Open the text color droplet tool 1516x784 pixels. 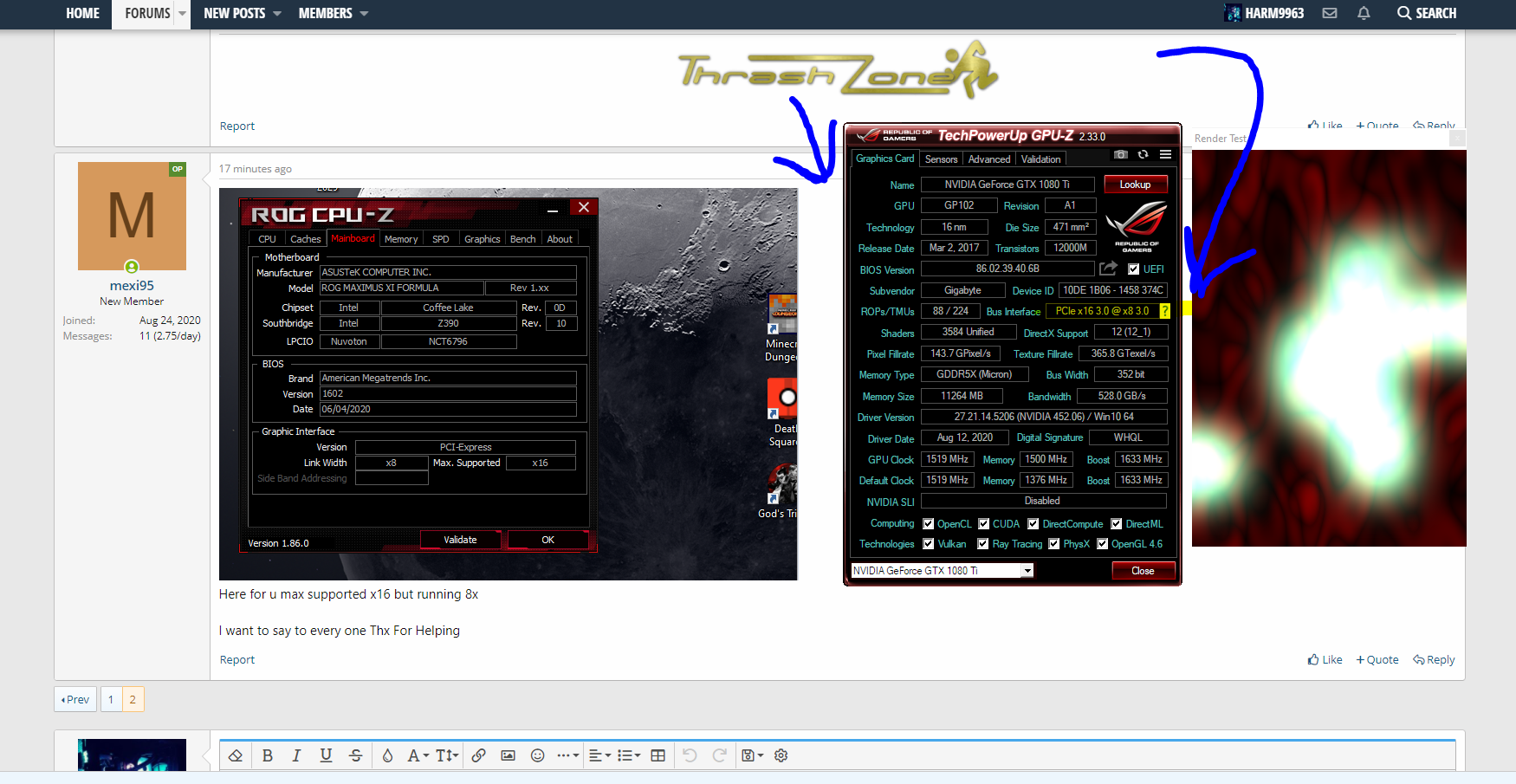387,755
